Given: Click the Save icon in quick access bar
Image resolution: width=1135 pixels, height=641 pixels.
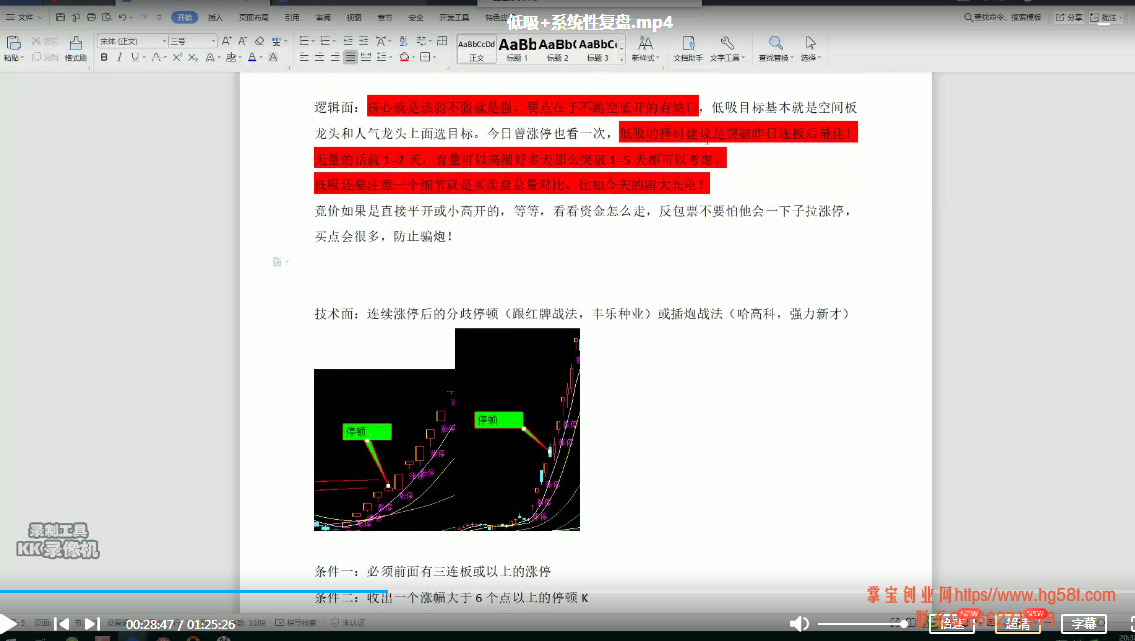Looking at the screenshot, I should pyautogui.click(x=60, y=17).
